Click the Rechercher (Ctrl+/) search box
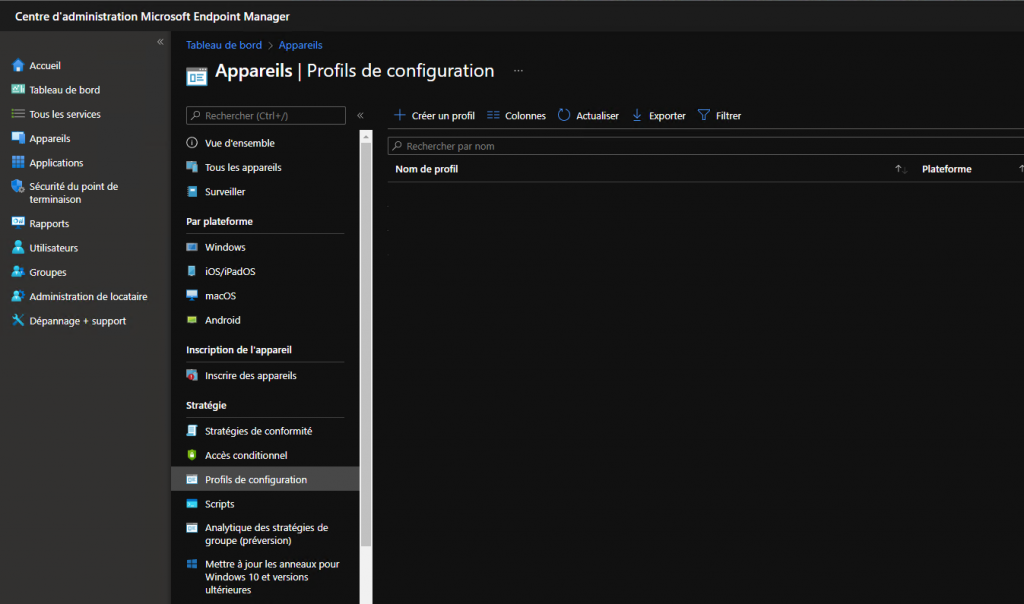The image size is (1024, 604). coord(266,116)
